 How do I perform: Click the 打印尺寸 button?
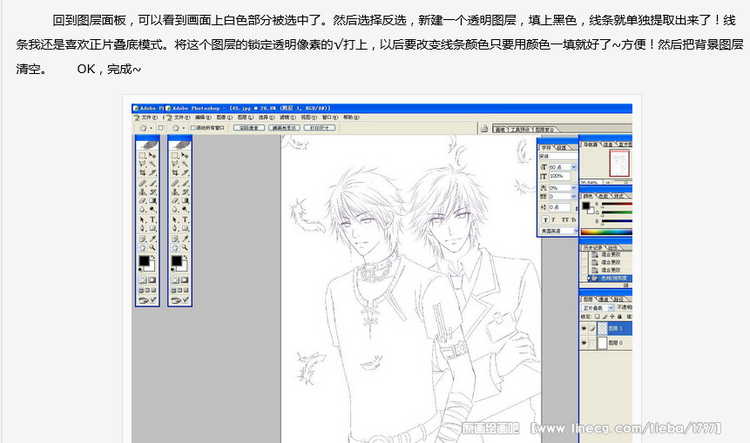coord(320,128)
